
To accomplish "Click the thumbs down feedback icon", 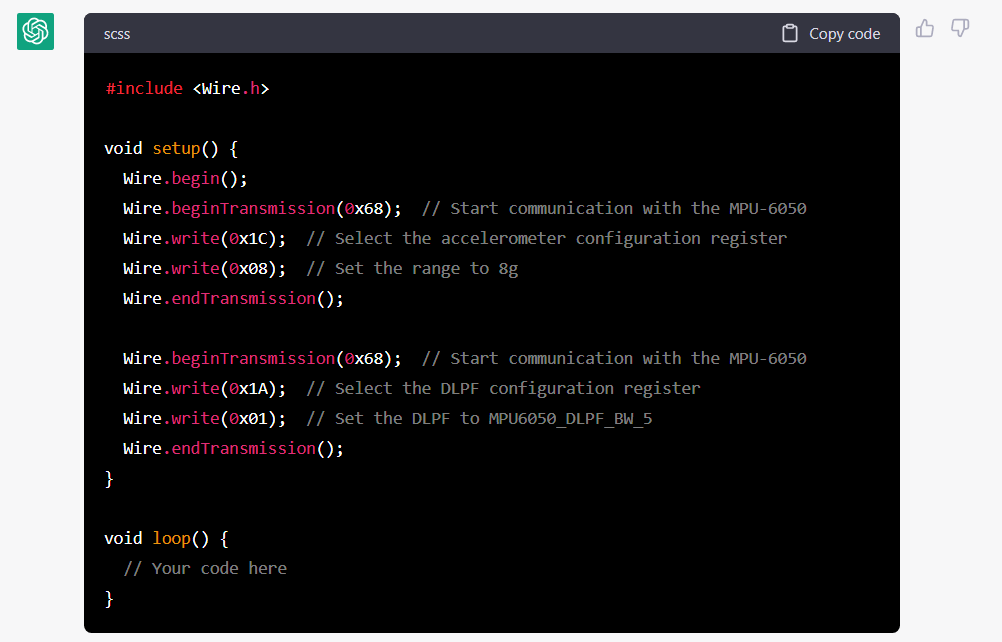I will 960,29.
